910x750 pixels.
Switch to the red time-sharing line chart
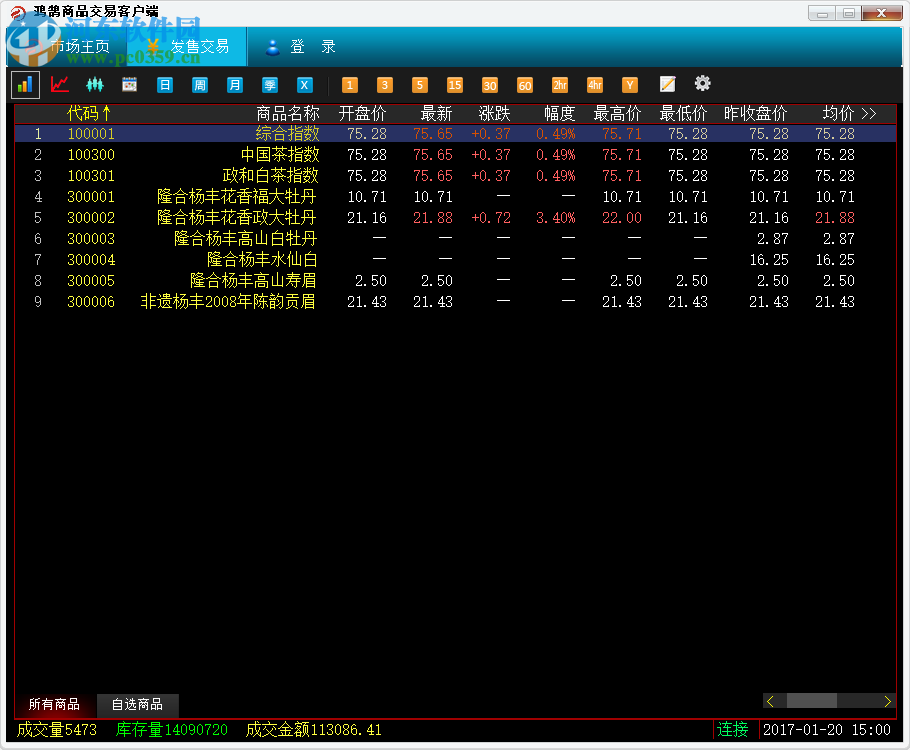tap(60, 85)
